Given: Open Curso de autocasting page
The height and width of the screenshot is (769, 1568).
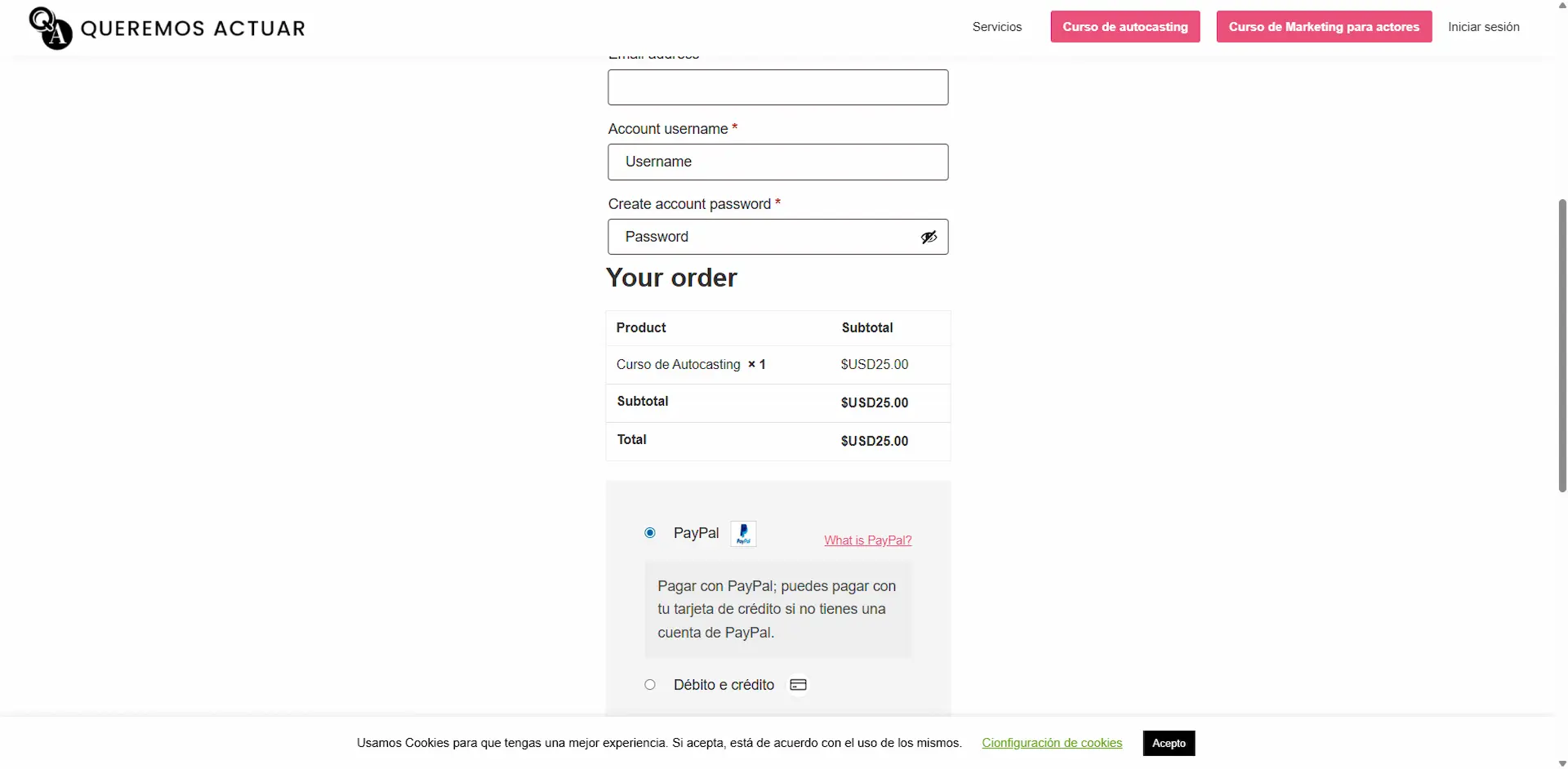Looking at the screenshot, I should (x=1125, y=27).
